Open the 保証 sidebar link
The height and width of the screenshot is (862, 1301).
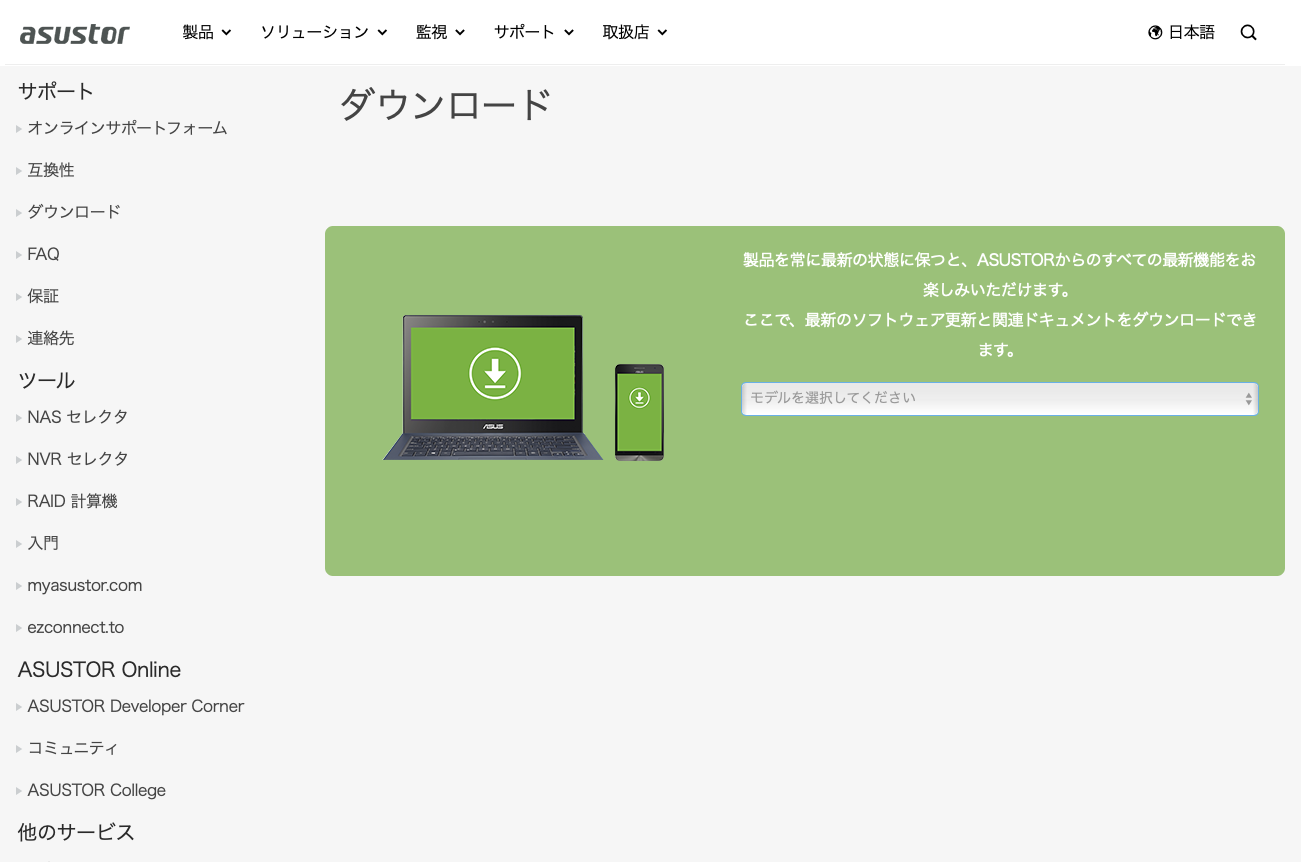pos(43,296)
